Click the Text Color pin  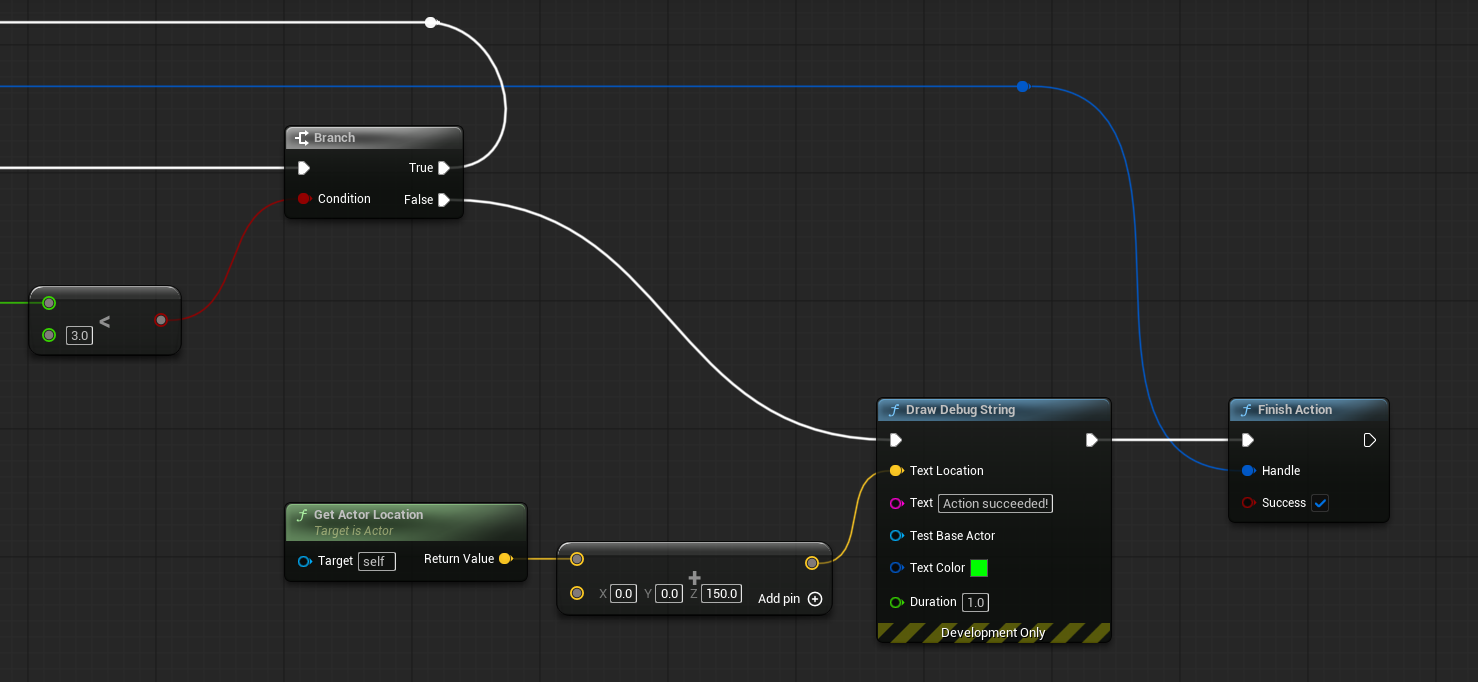coord(896,568)
